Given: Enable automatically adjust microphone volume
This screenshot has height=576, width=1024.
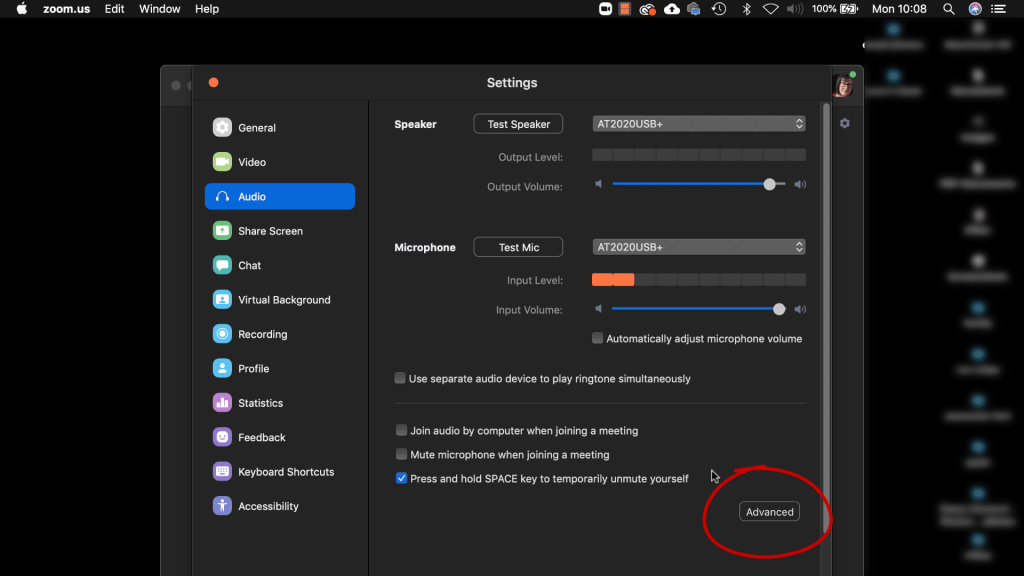Looking at the screenshot, I should 598,339.
